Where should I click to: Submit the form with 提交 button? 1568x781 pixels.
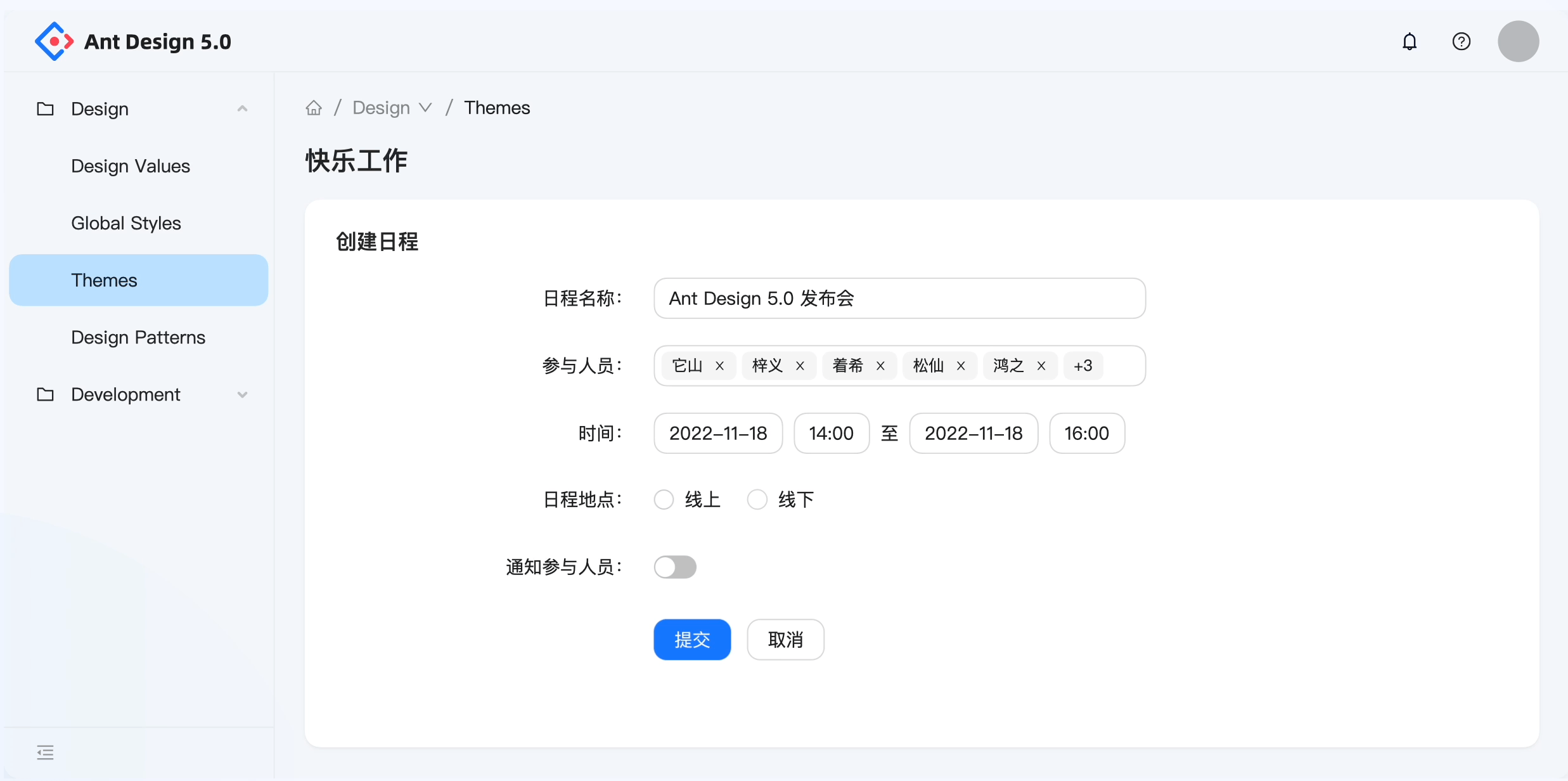(692, 639)
